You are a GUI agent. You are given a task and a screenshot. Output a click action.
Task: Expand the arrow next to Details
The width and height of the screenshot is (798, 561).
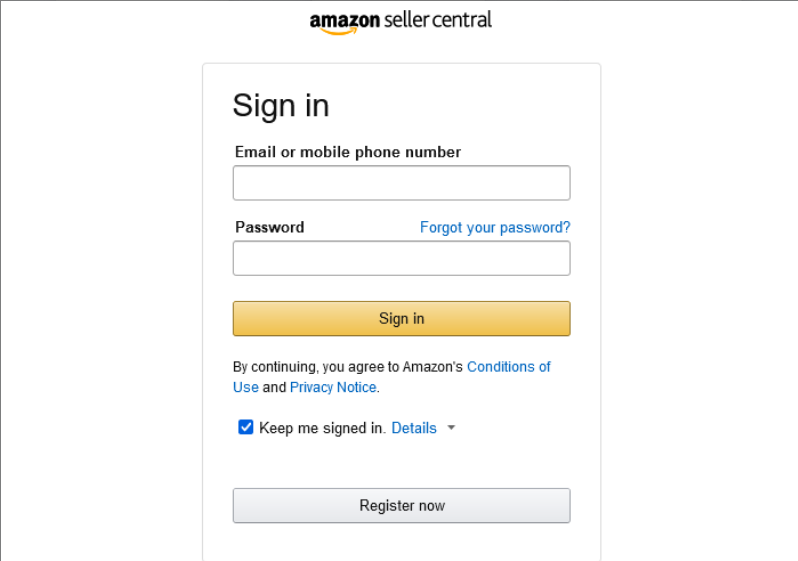tap(451, 428)
